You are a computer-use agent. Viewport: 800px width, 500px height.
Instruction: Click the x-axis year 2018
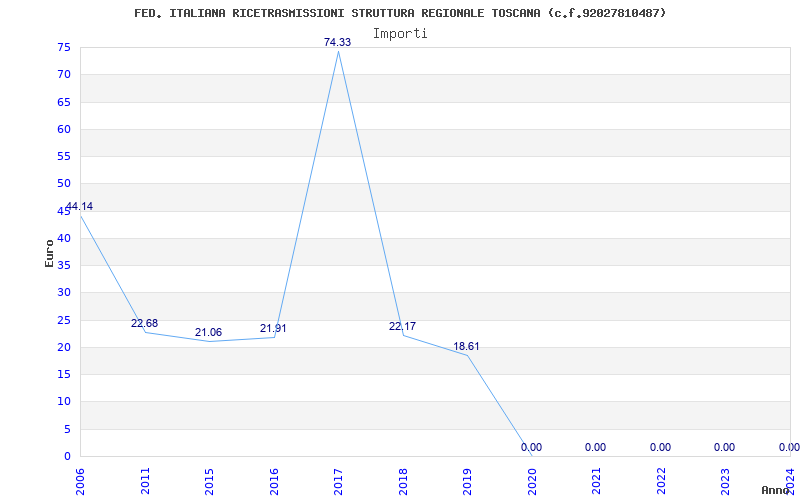(x=403, y=481)
